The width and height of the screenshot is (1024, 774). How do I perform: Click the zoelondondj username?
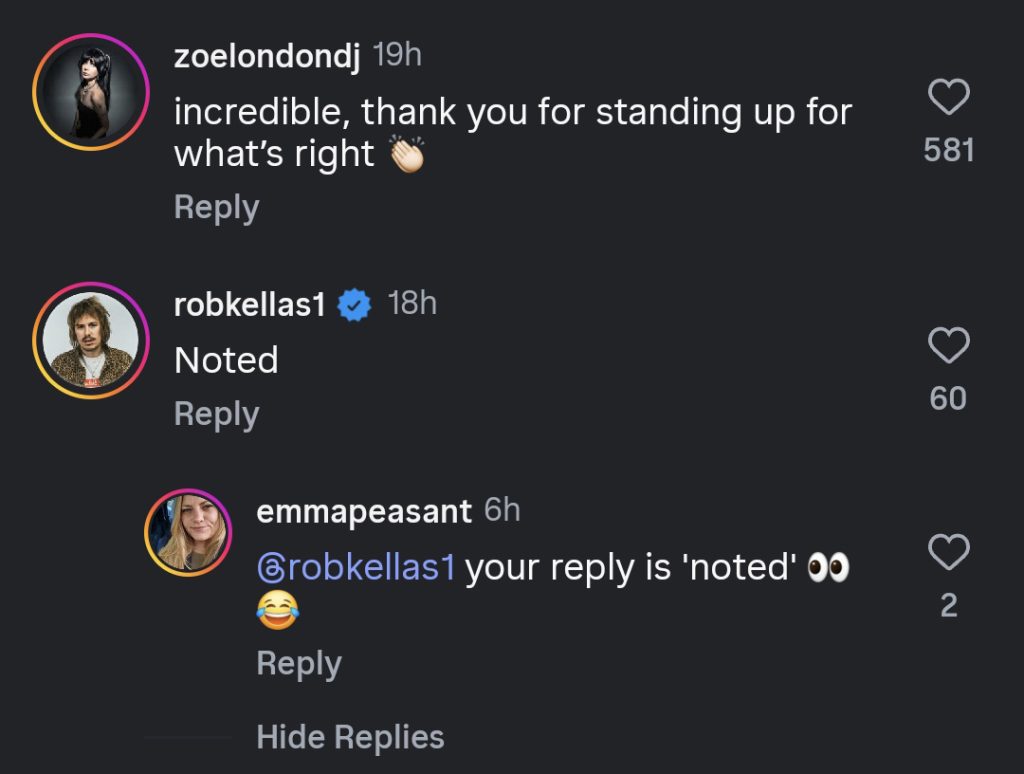coord(266,56)
